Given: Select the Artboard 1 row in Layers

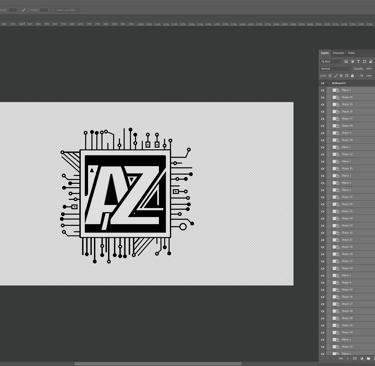Looking at the screenshot, I should [347, 83].
